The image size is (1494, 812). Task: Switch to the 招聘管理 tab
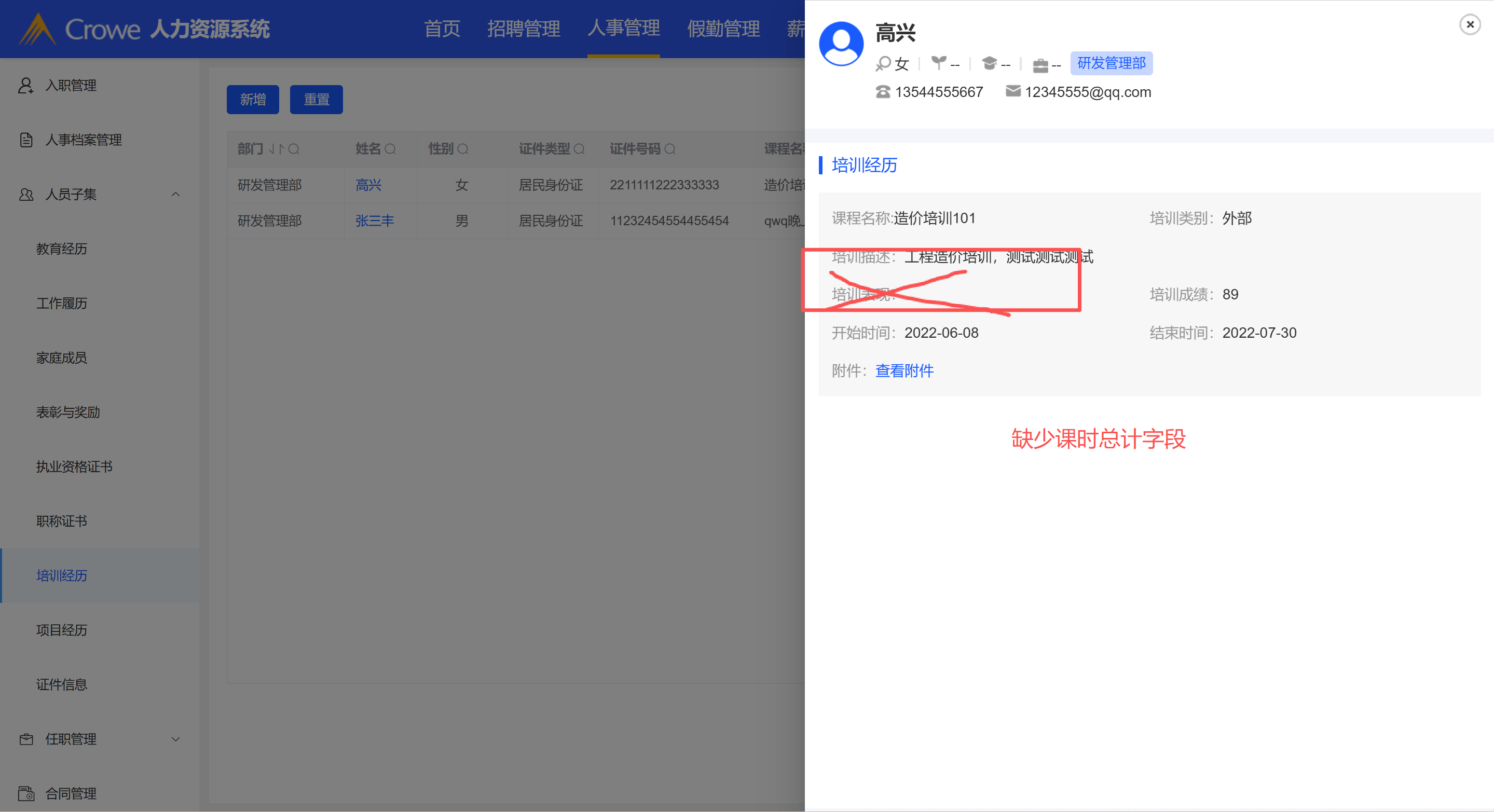coord(523,29)
